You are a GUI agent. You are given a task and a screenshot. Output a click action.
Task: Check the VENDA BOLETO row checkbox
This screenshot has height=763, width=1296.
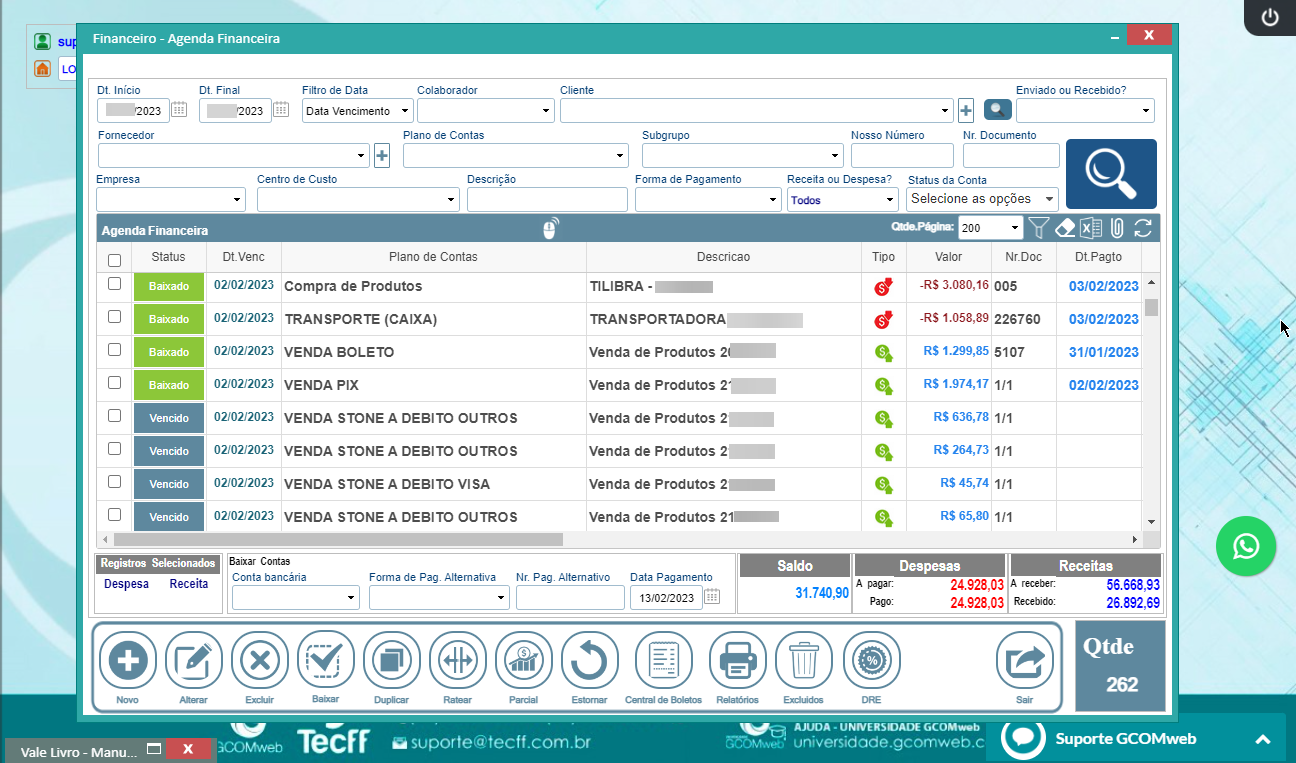click(x=114, y=350)
